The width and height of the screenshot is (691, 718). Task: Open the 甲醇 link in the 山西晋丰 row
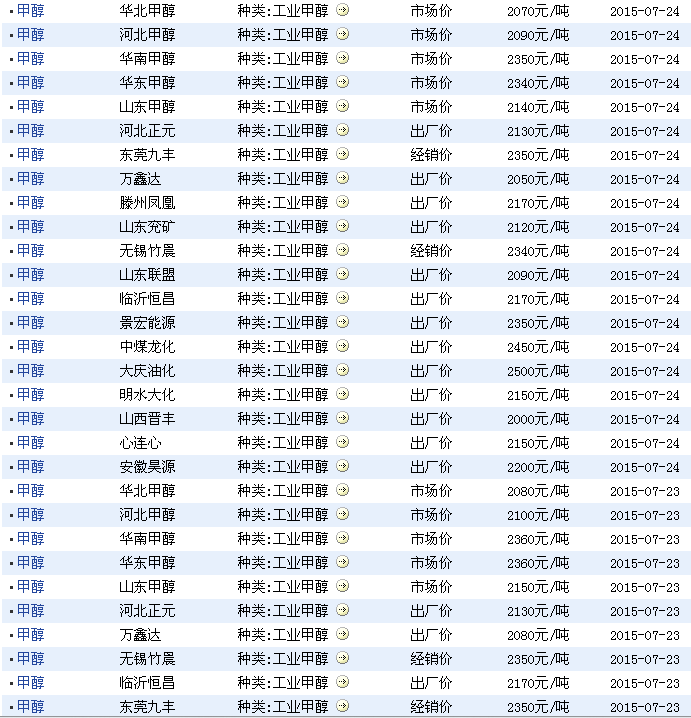click(x=31, y=418)
